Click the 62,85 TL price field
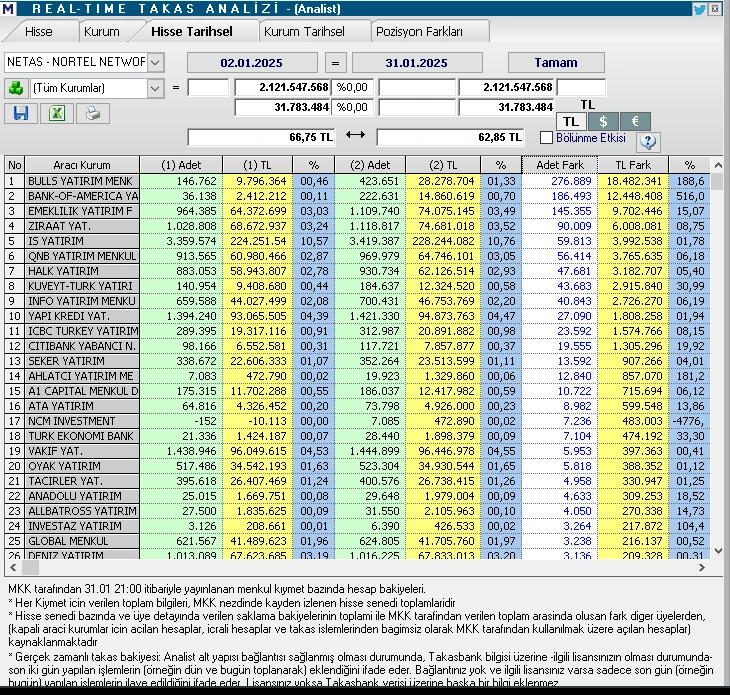The height and width of the screenshot is (695, 730). [x=450, y=137]
